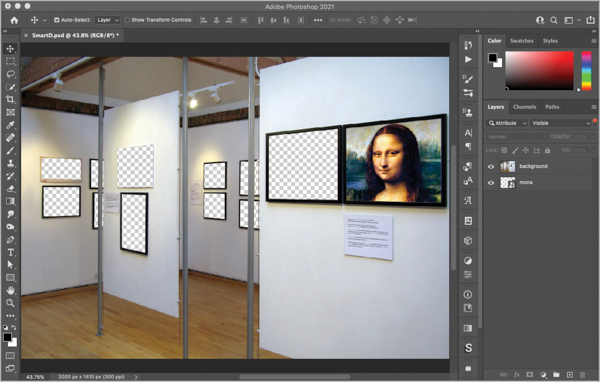Viewport: 600px width, 382px height.
Task: Toggle Lock transparent pixels icon
Action: pos(504,150)
